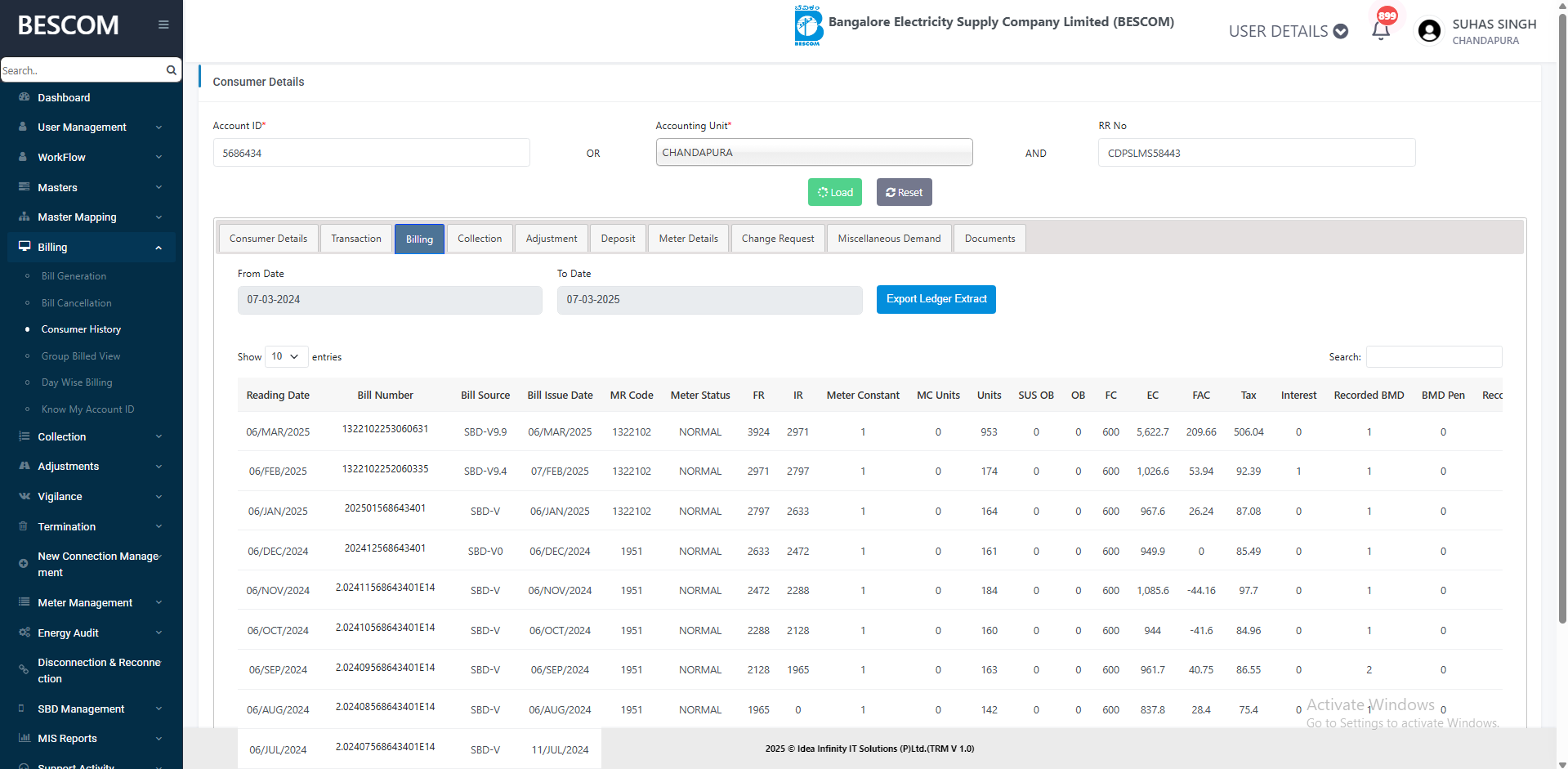Open the Deposit tab
This screenshot has width=1568, height=769.
pyautogui.click(x=618, y=239)
